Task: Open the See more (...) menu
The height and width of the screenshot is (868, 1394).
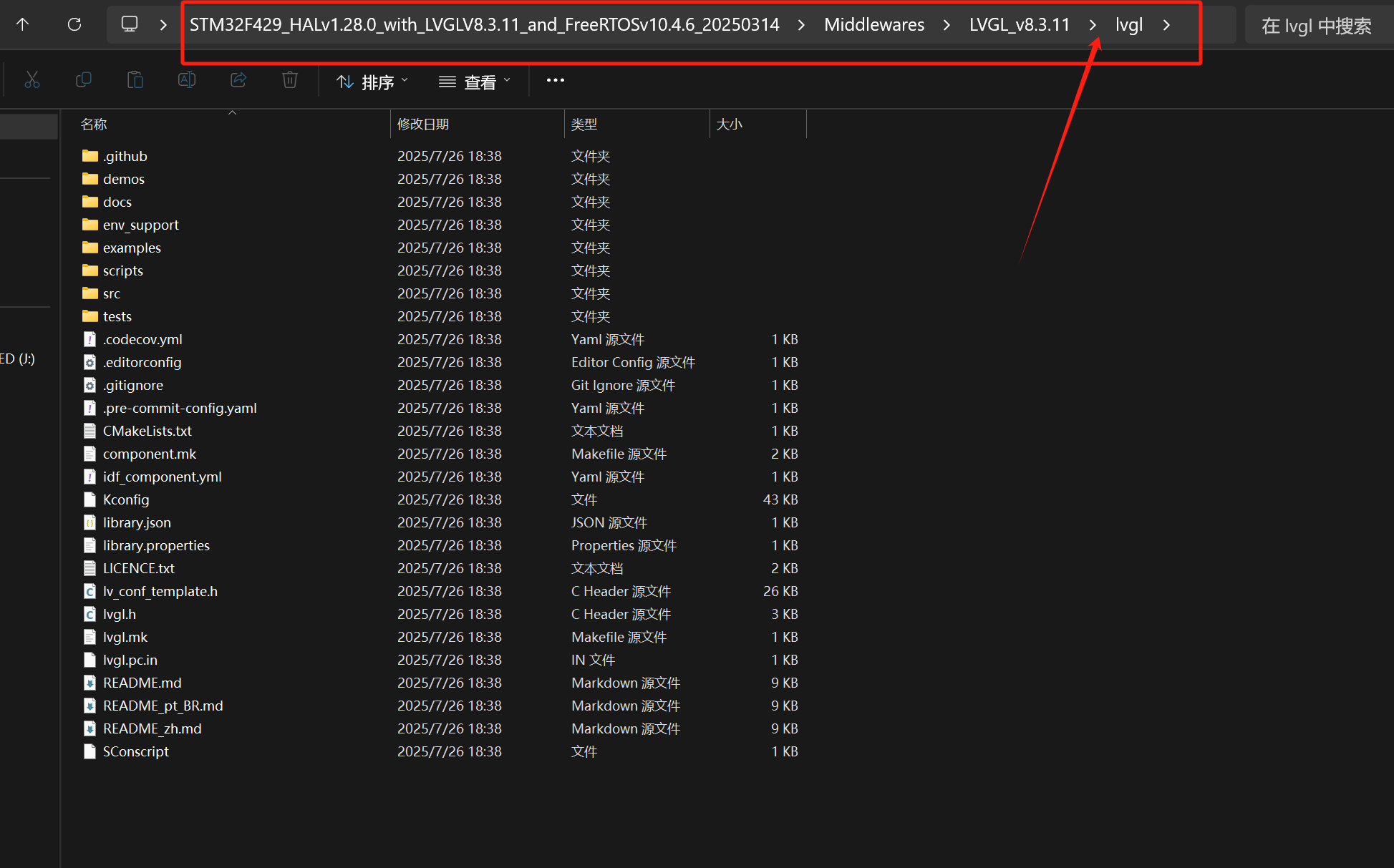Action: [556, 81]
